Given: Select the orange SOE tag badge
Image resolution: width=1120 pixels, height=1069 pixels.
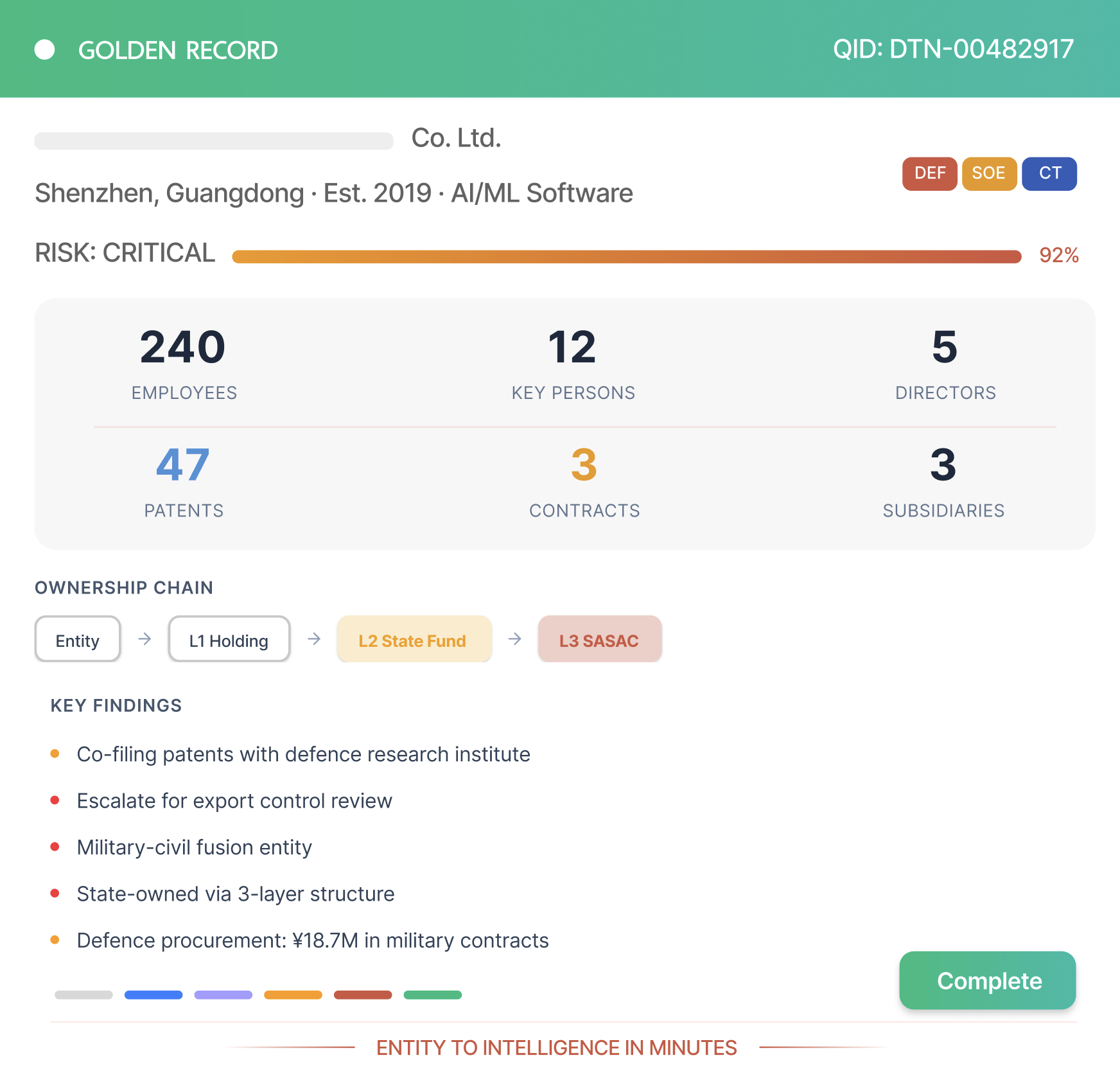Looking at the screenshot, I should tap(989, 173).
